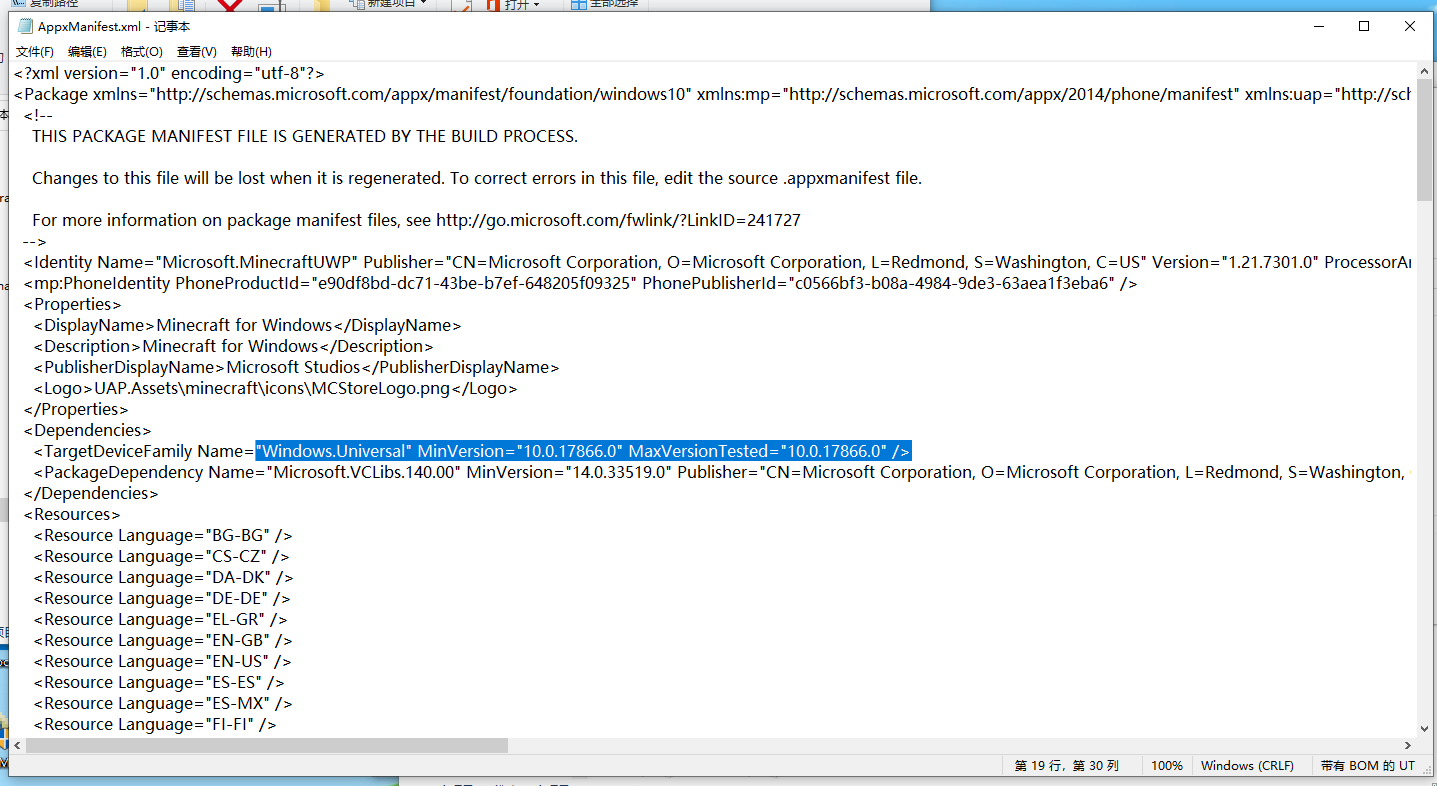
Task: Open the 帮助(H) menu
Action: click(251, 52)
